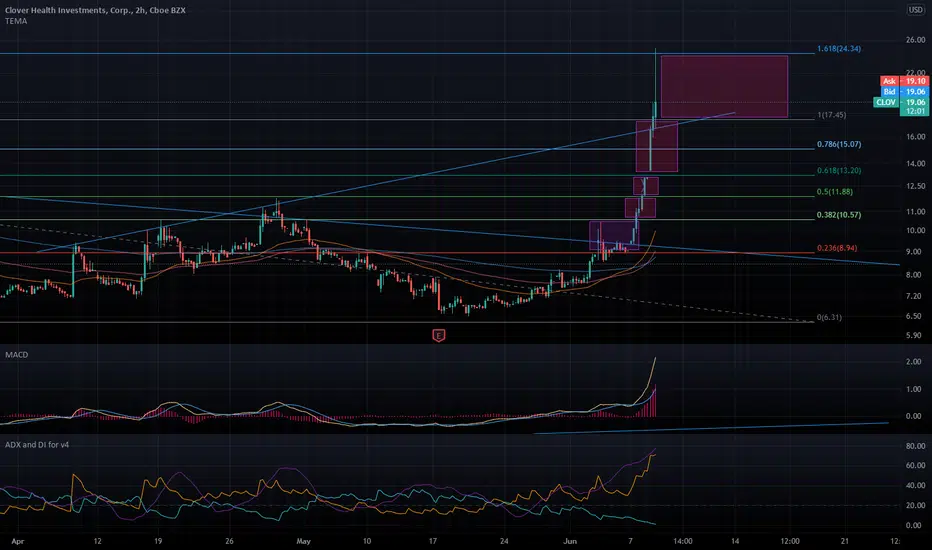Click the Fibonacci 0.236(8.94) level label
The width and height of the screenshot is (932, 550).
[837, 249]
